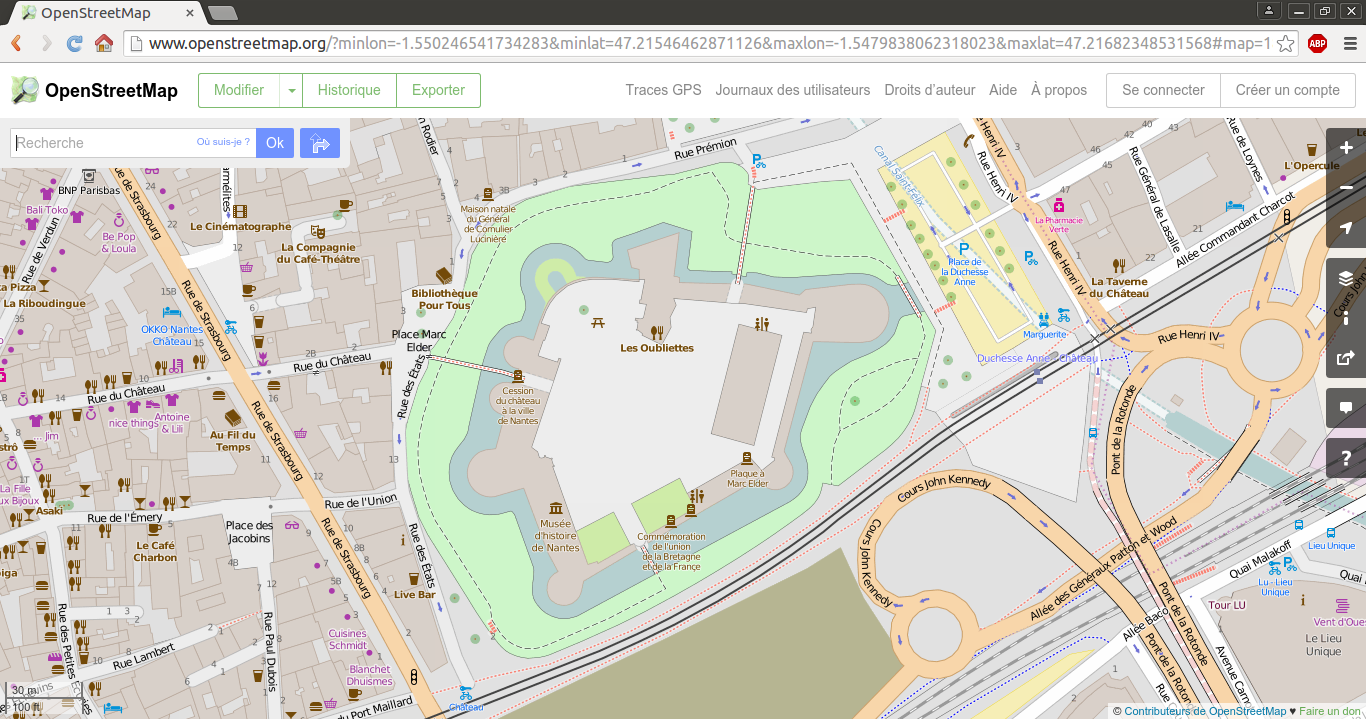Click the café icon above Le Café Charbon
The image size is (1366, 719).
[x=156, y=530]
